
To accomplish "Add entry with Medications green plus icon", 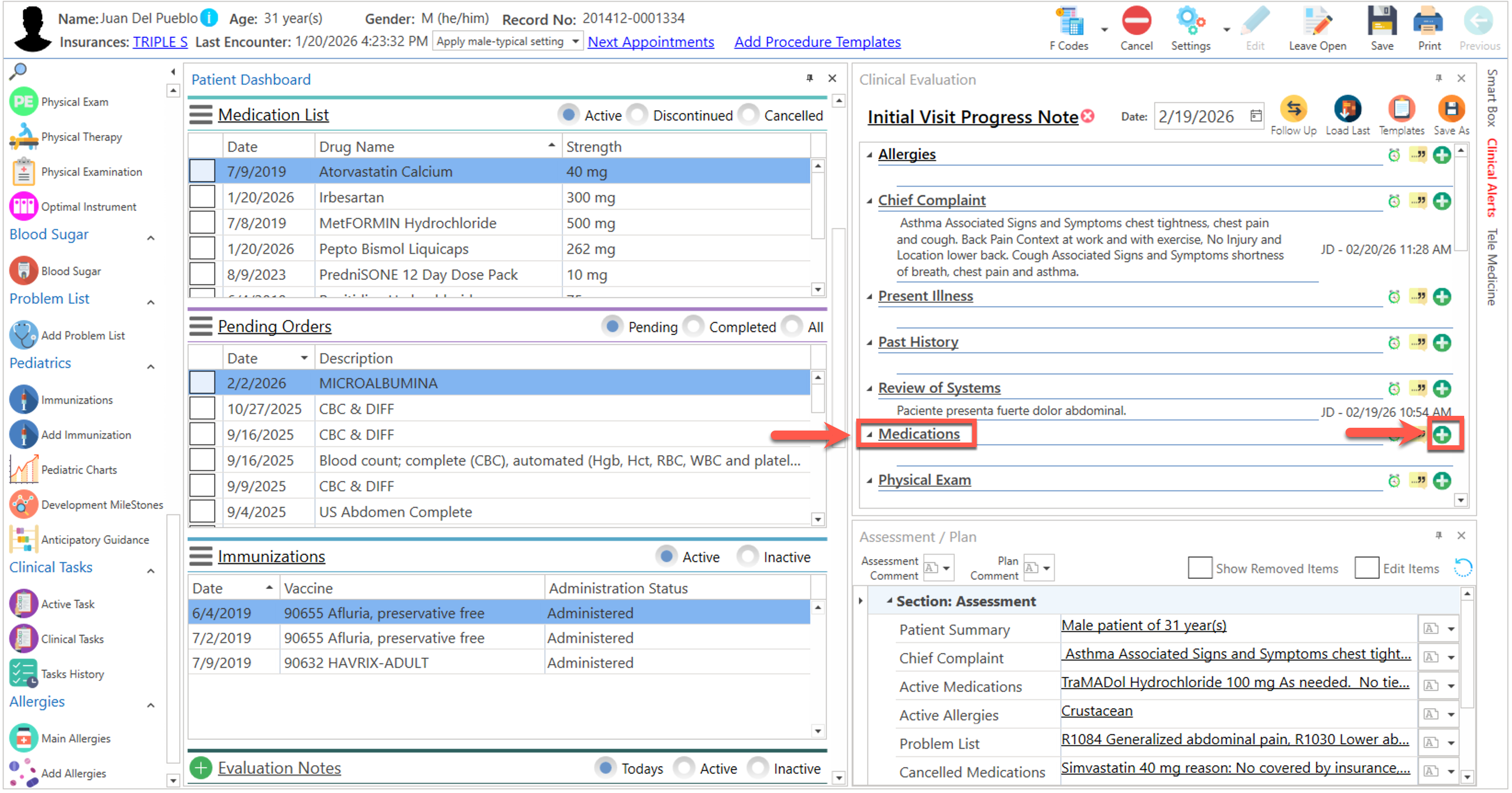I will tap(1442, 435).
